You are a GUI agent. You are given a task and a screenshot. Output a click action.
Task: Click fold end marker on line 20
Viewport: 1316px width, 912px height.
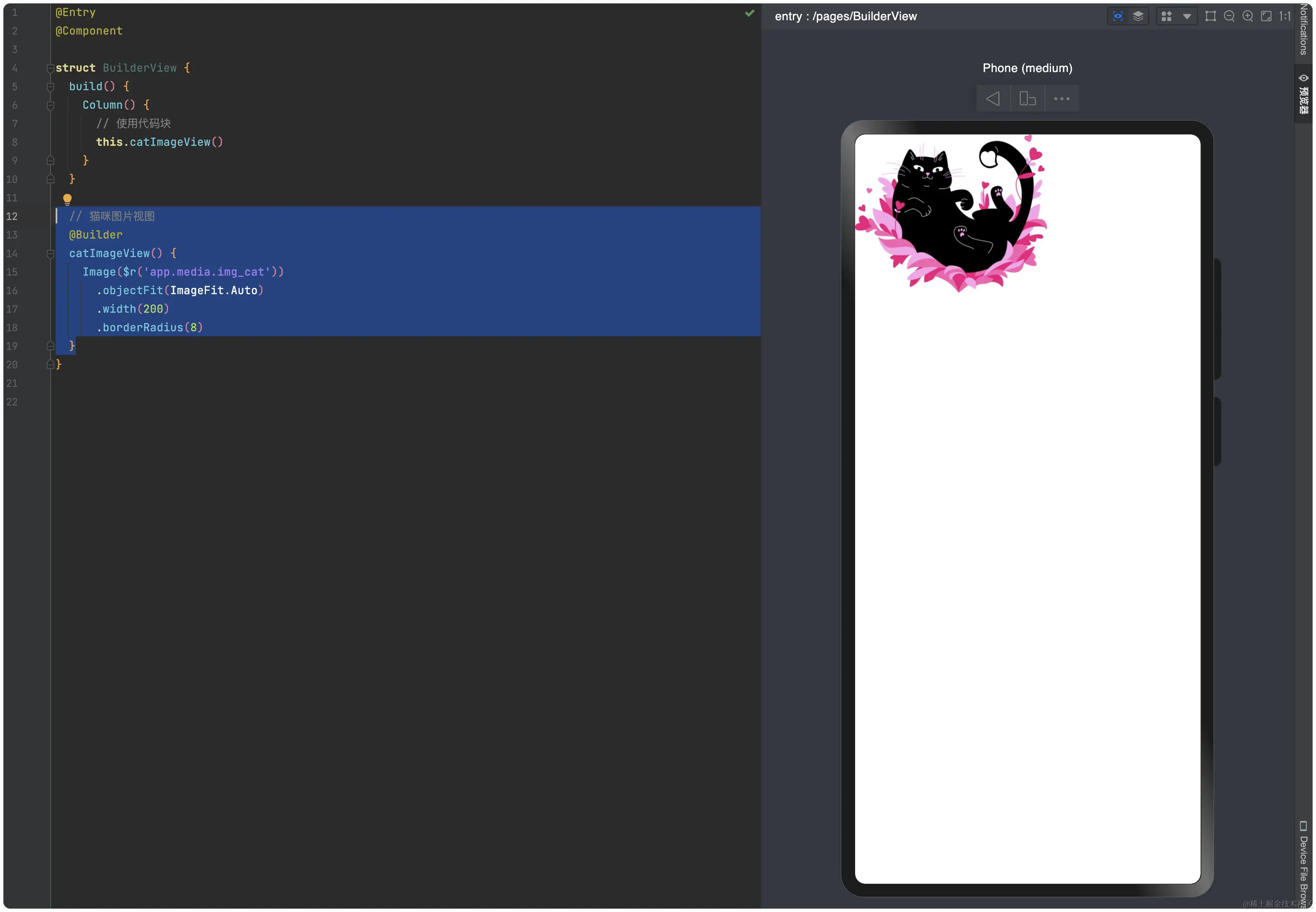pyautogui.click(x=50, y=364)
